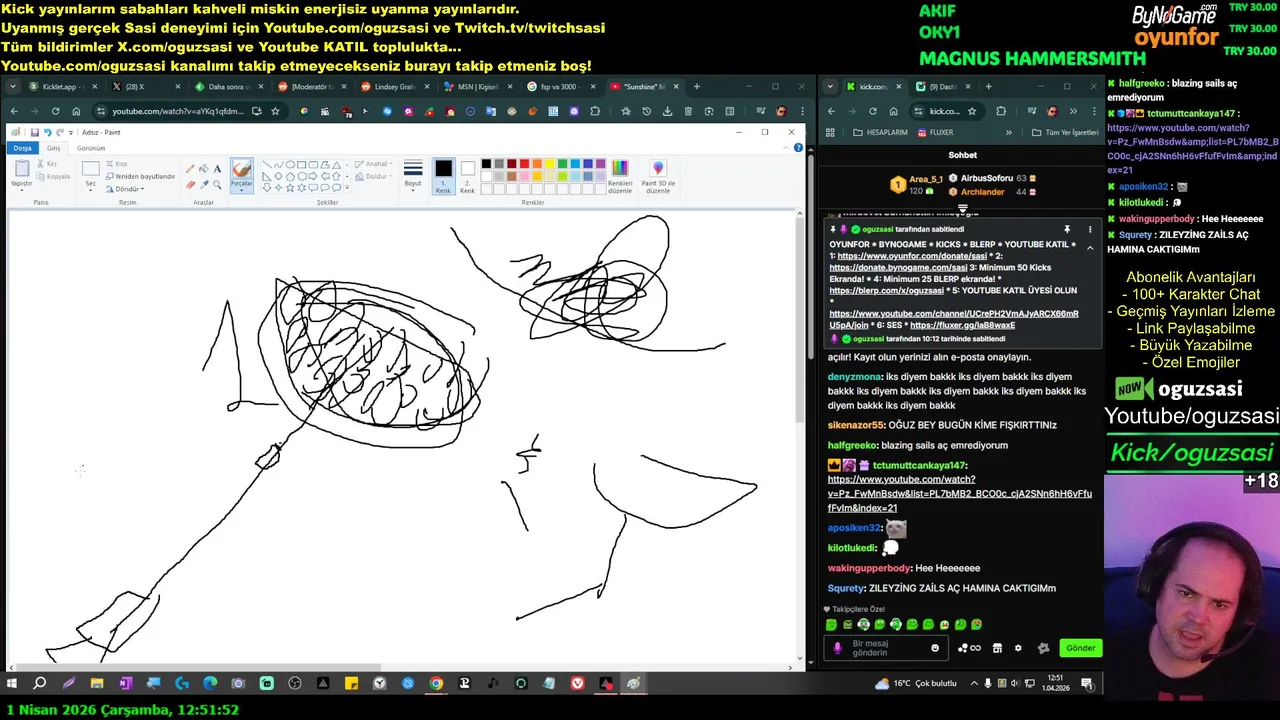
Task: Collapse the pinned message with chevron
Action: pyautogui.click(x=1090, y=247)
